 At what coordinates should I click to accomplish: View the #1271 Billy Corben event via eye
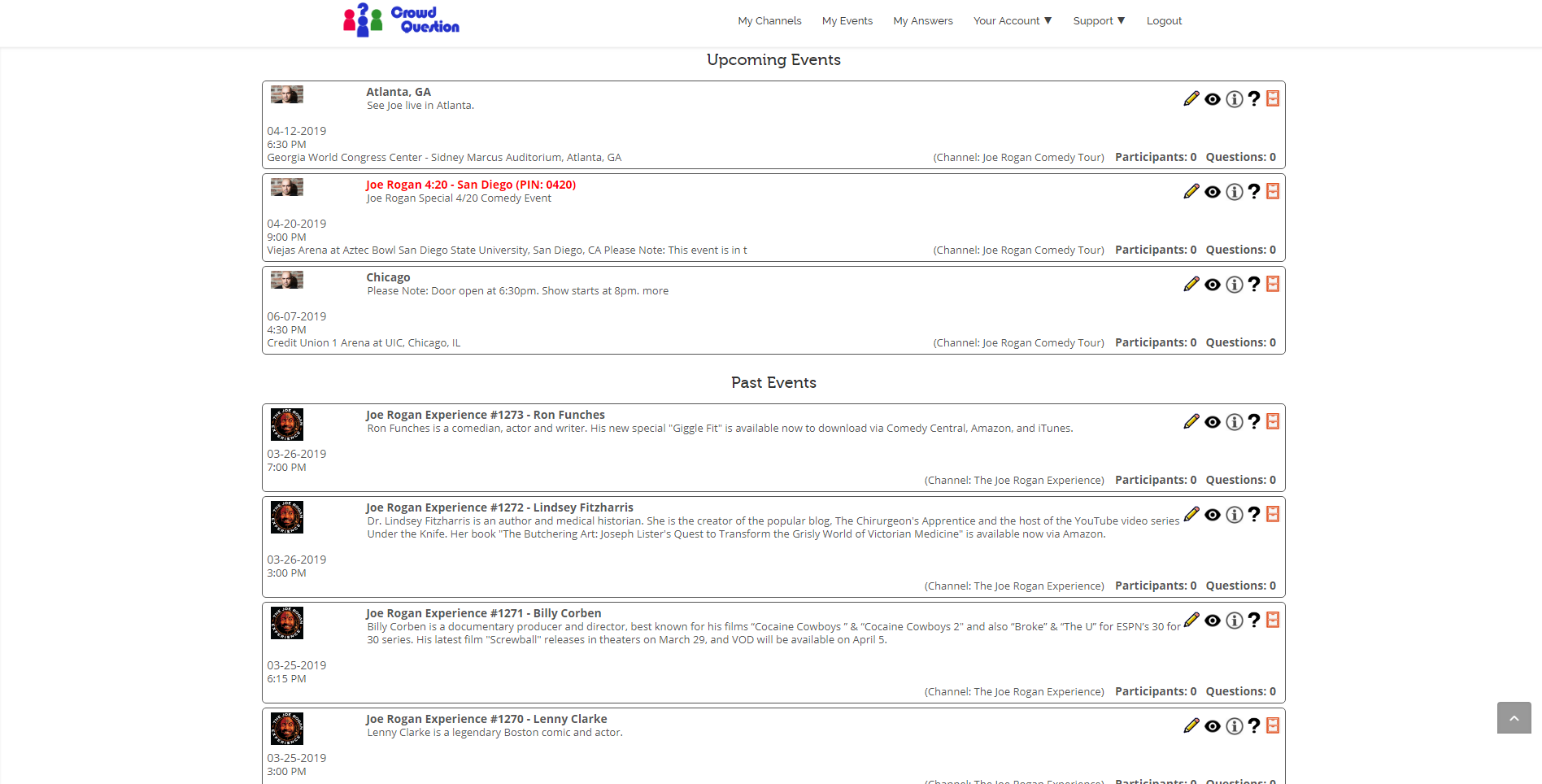pyautogui.click(x=1213, y=621)
